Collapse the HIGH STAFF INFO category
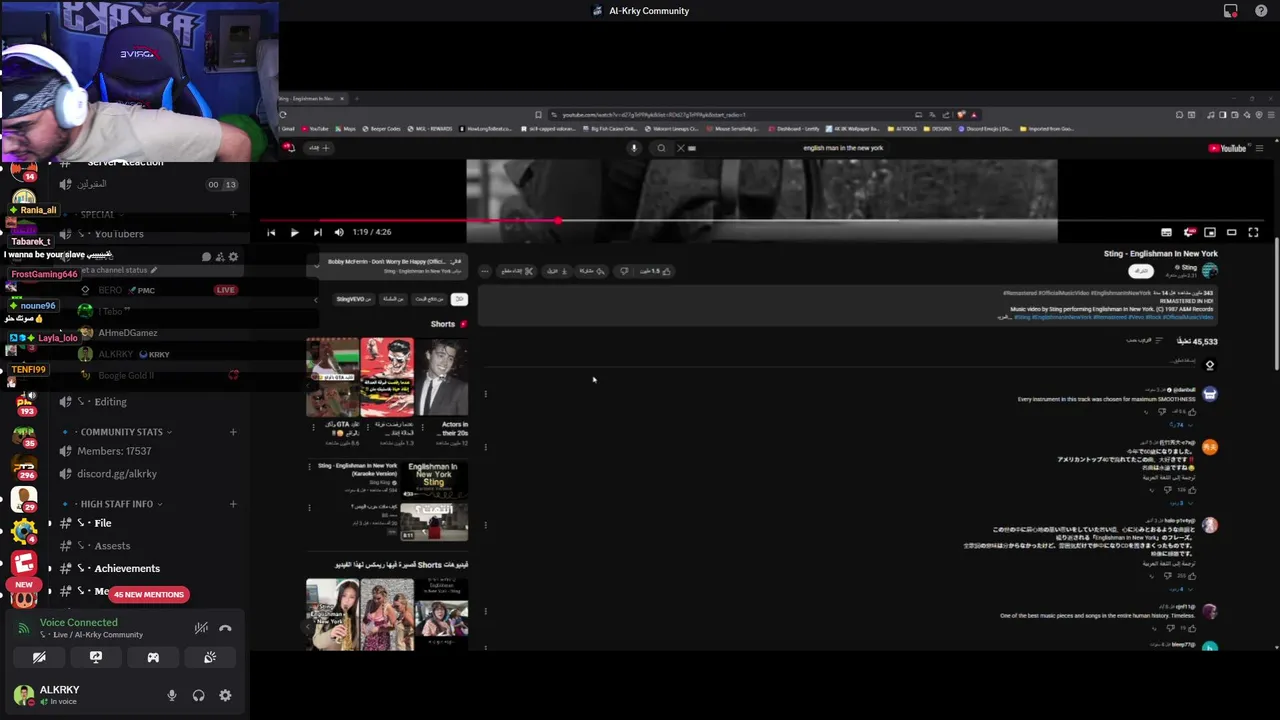 (117, 504)
